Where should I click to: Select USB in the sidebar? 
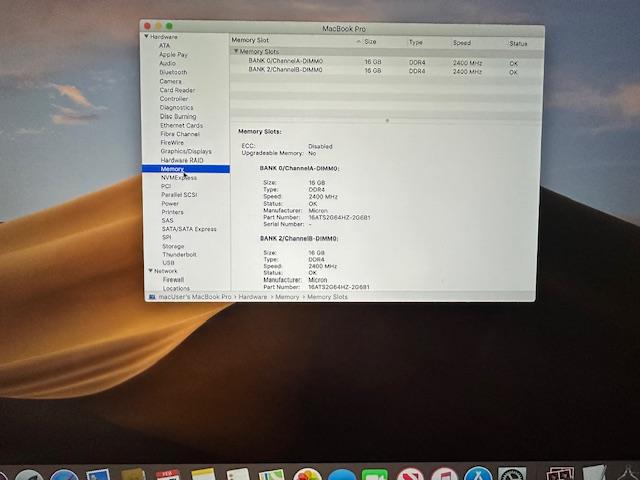click(169, 262)
